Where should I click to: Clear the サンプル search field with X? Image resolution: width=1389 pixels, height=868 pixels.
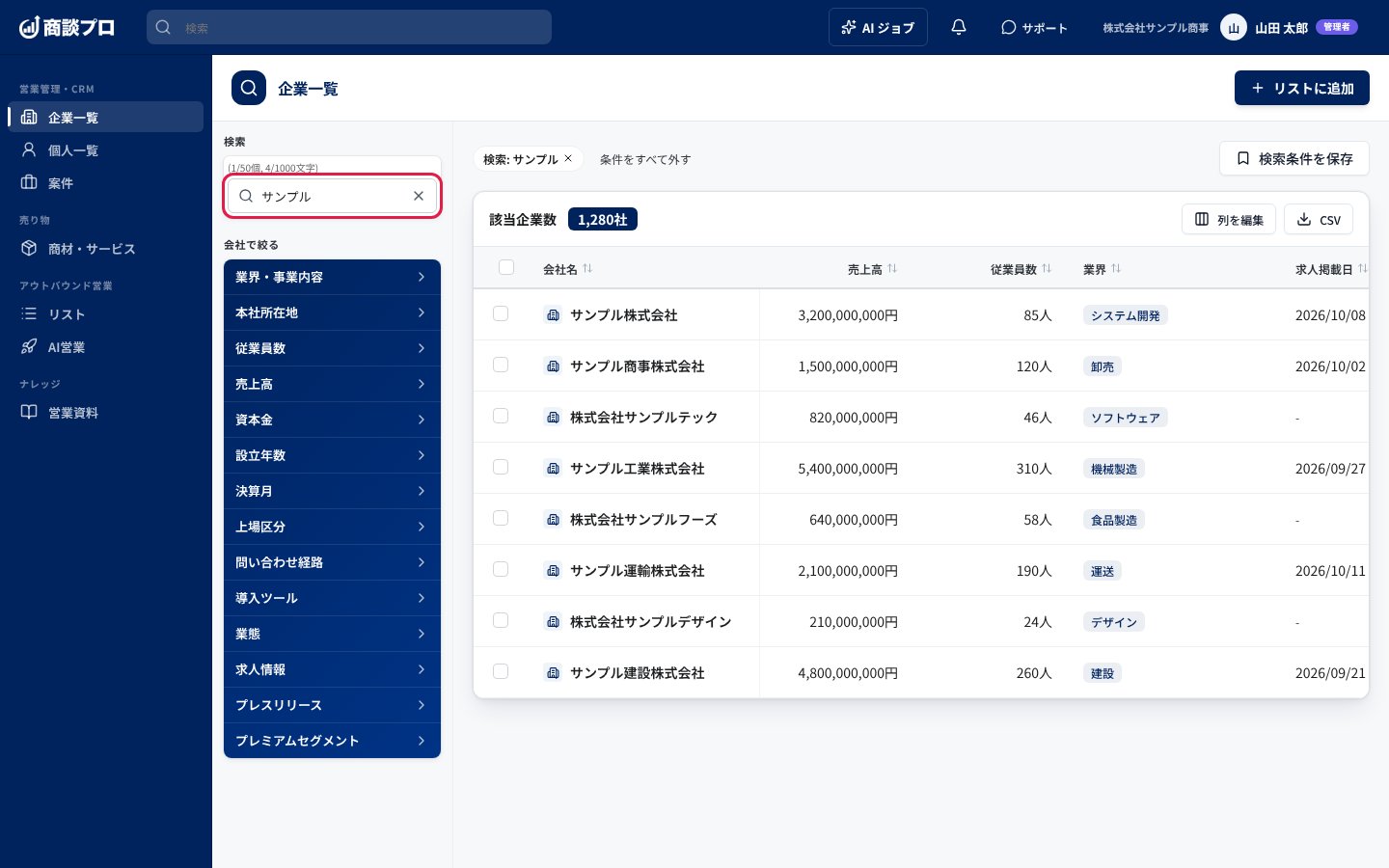(419, 196)
